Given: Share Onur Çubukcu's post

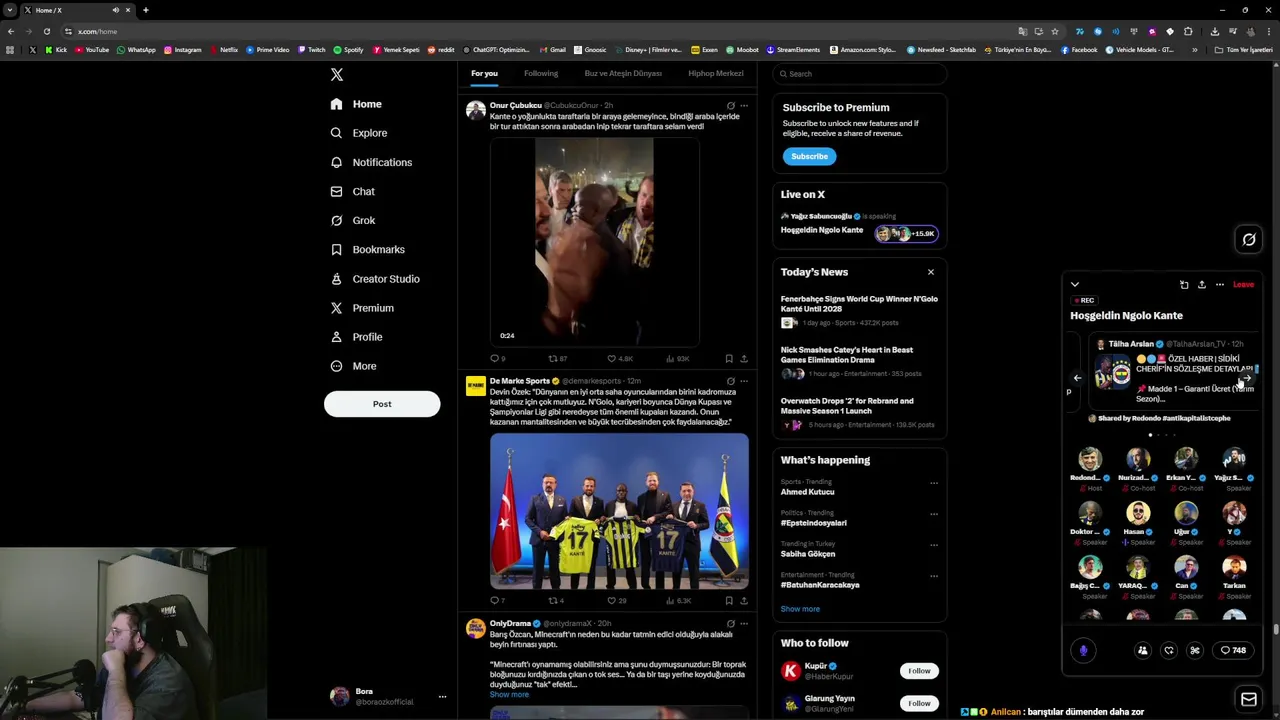Looking at the screenshot, I should [x=744, y=358].
